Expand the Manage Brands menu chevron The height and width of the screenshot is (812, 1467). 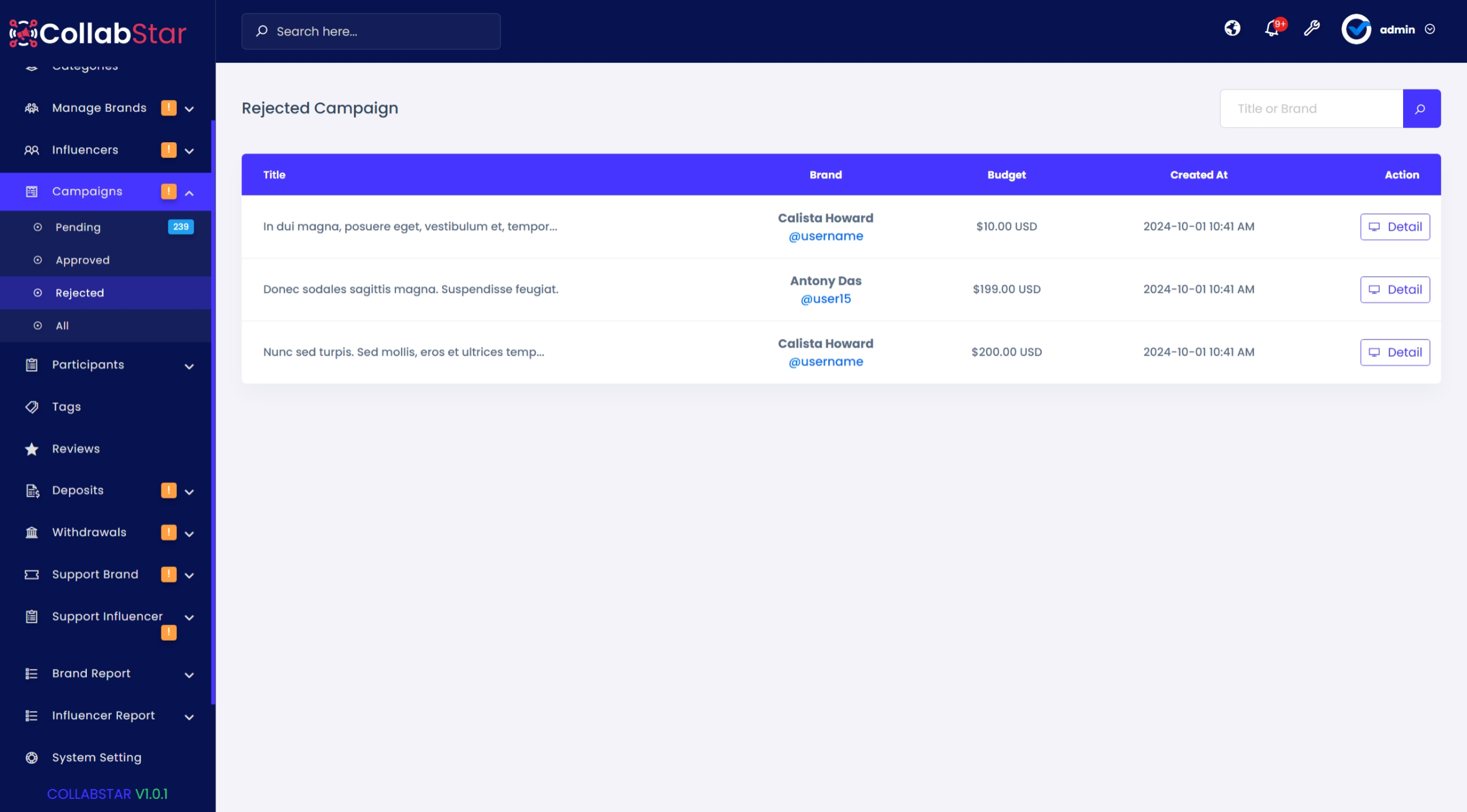pos(189,109)
